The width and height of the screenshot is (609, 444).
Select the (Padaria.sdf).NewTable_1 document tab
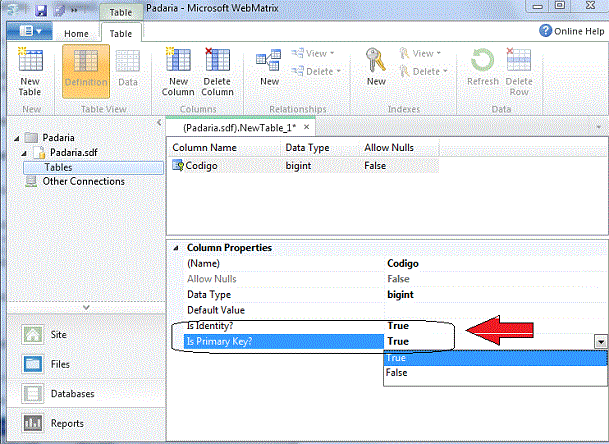click(239, 127)
